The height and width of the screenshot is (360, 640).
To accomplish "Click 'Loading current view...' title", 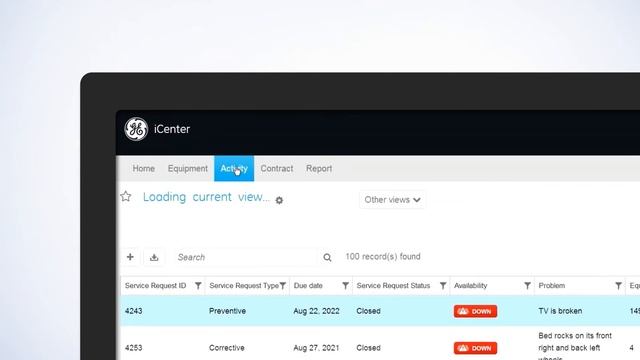I will (206, 197).
